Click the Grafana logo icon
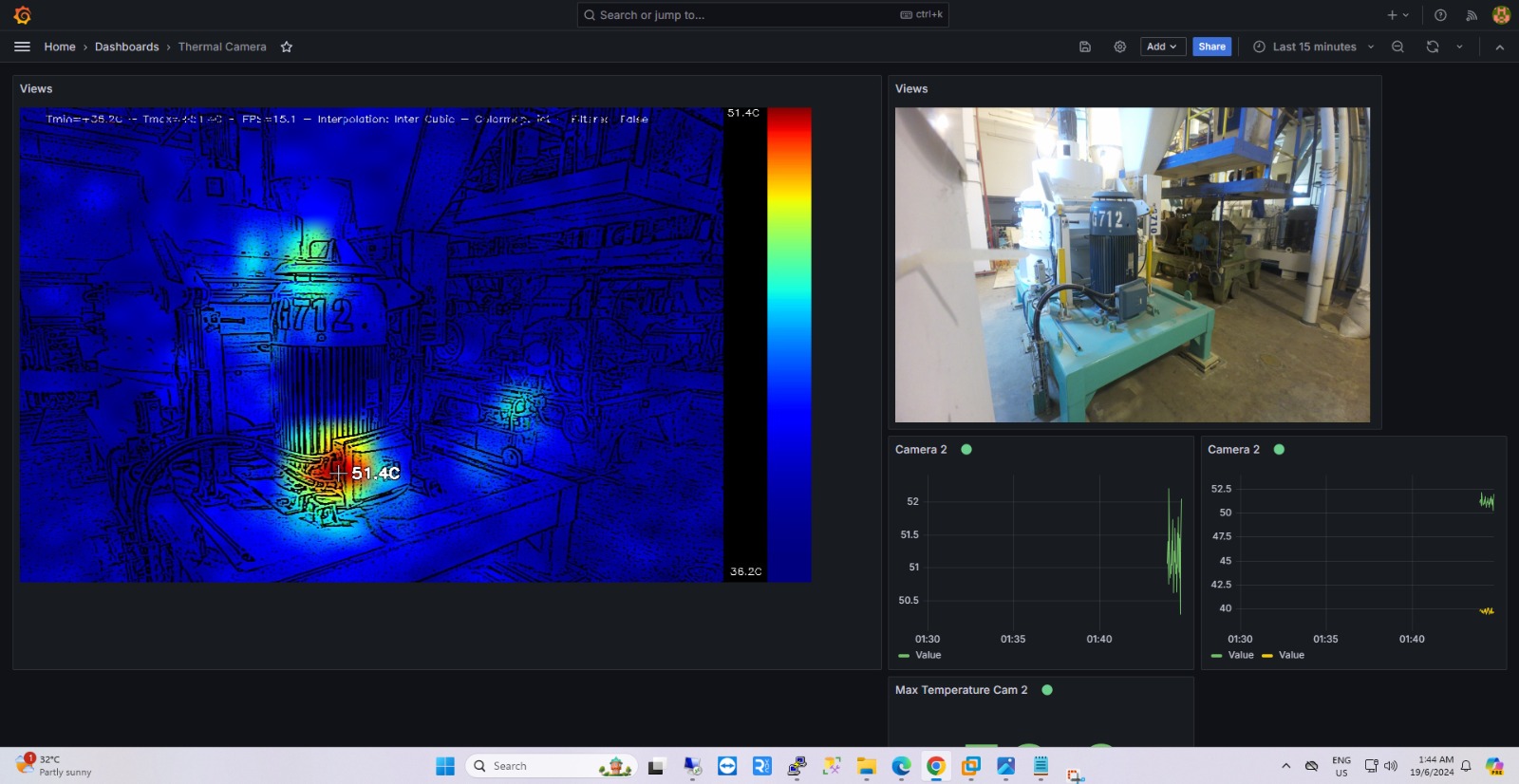 (23, 15)
